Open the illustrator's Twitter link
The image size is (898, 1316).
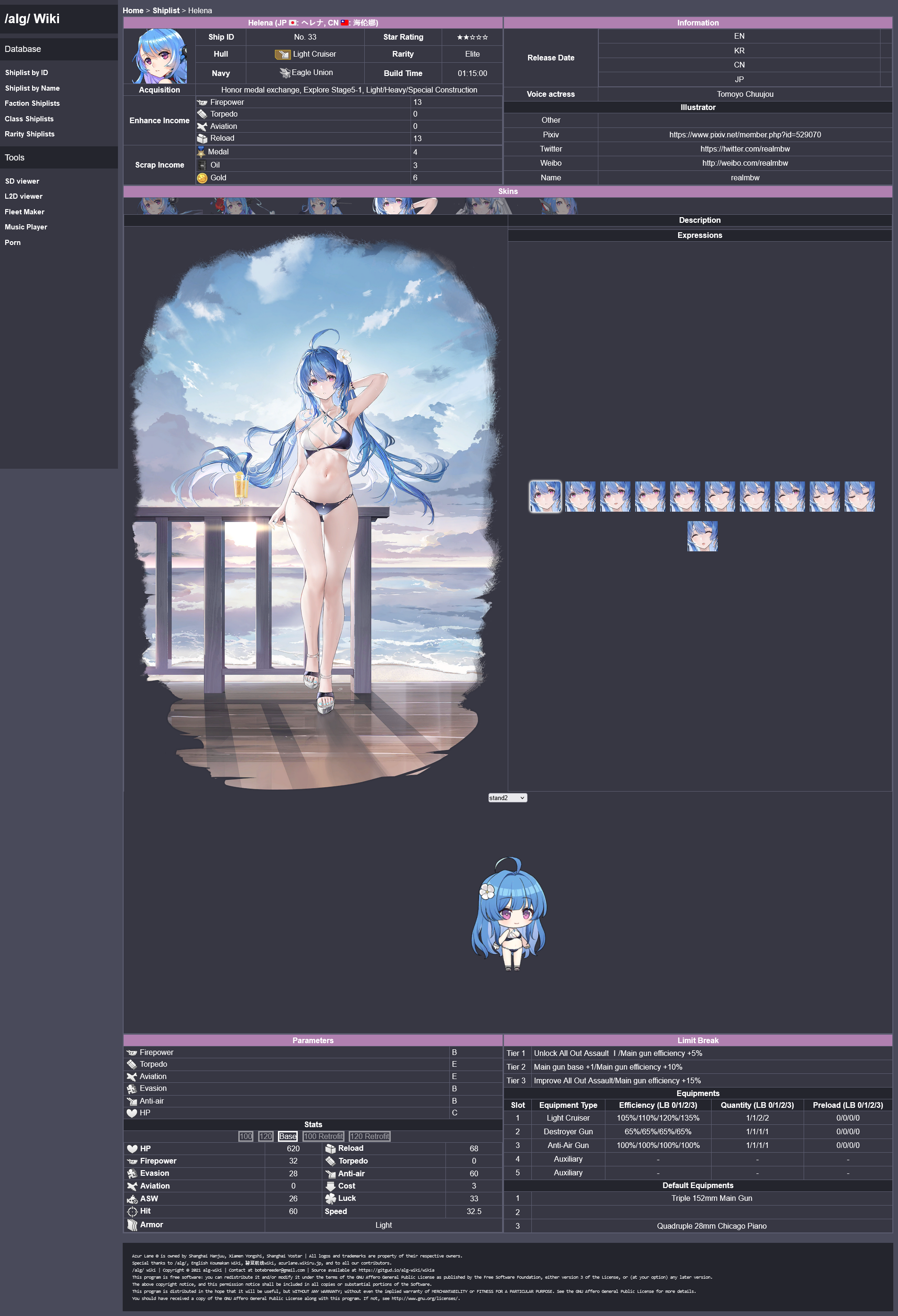point(745,149)
